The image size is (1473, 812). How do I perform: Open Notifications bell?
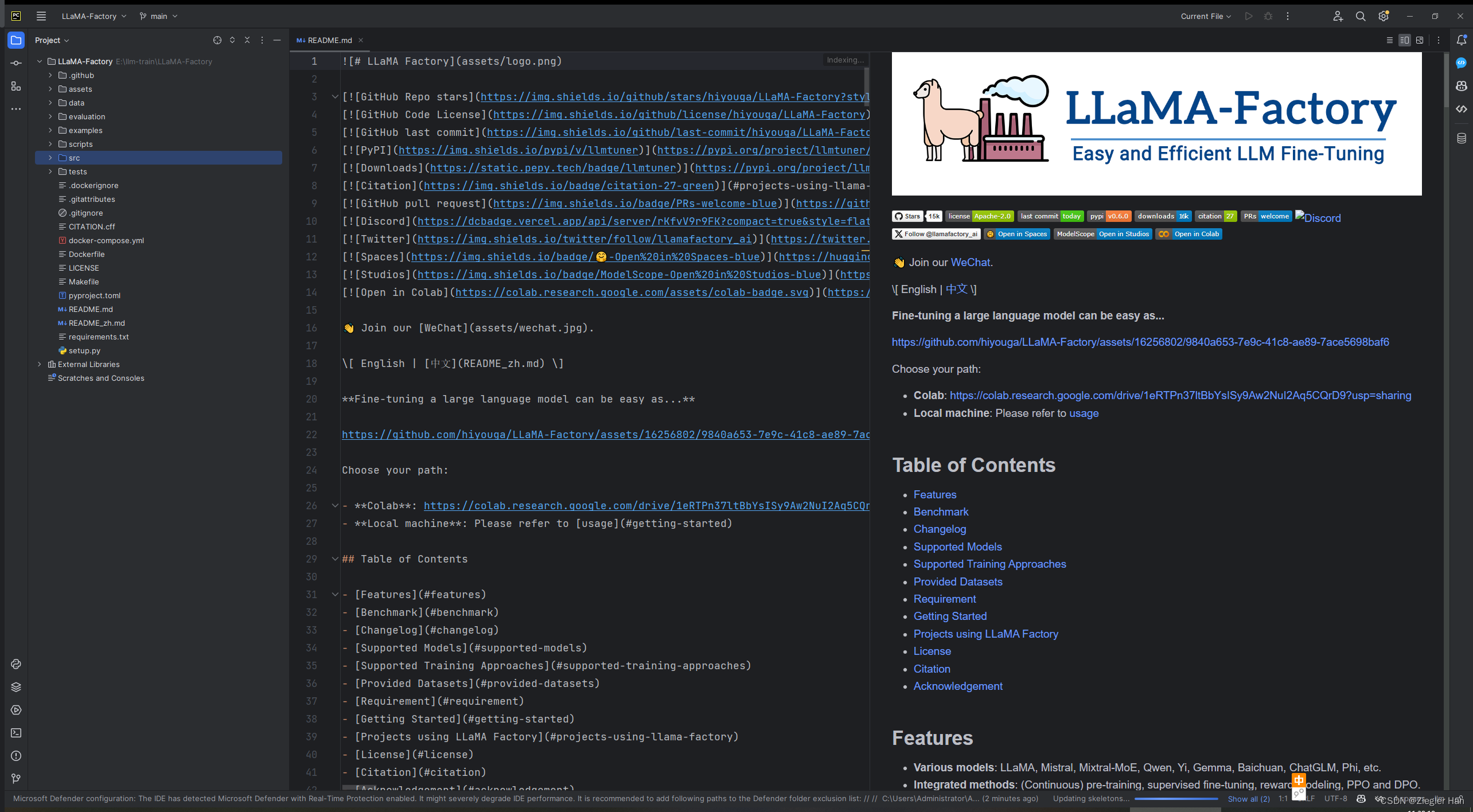(1461, 40)
